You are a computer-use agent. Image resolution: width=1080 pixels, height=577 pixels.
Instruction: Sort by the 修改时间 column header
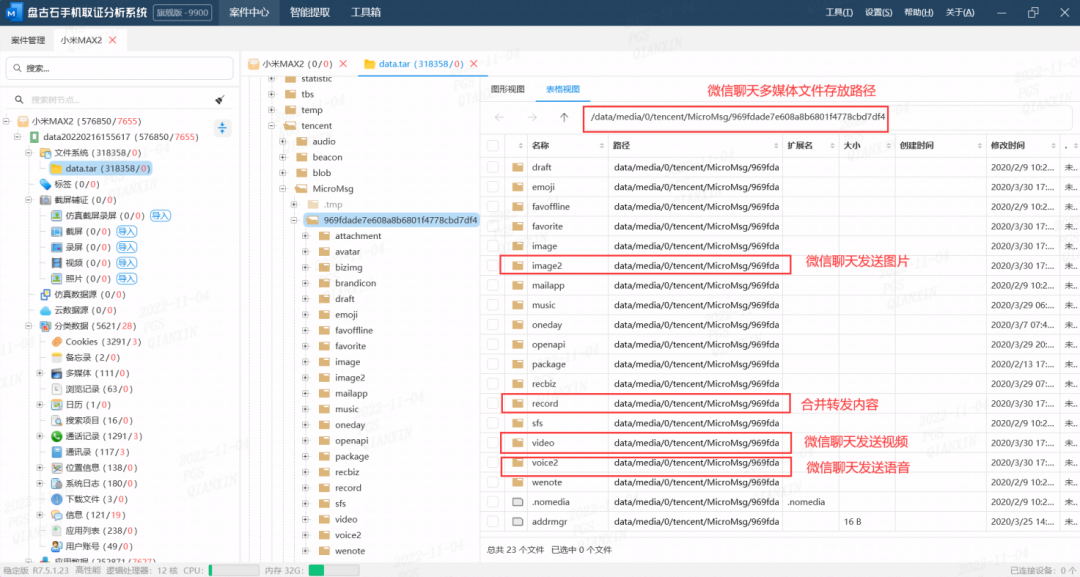tap(1023, 145)
